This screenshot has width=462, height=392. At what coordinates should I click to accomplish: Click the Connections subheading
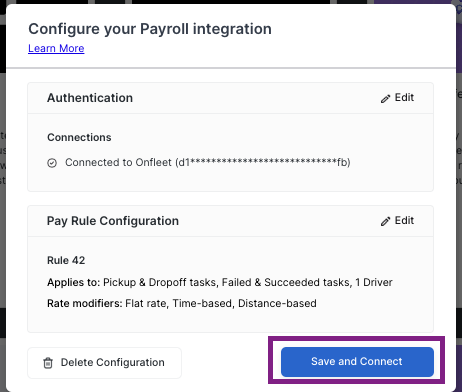79,137
